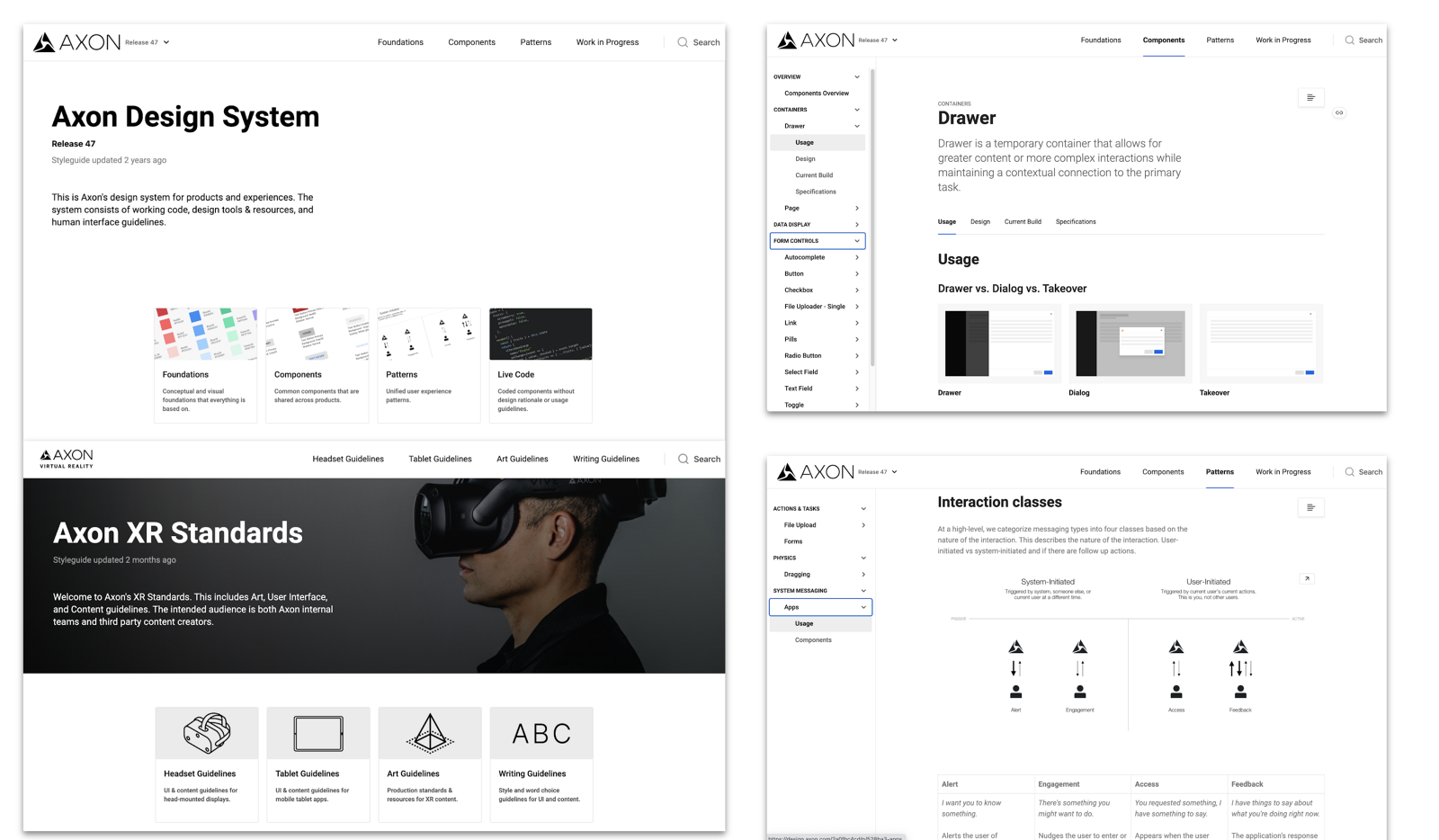Click the search magnifier icon in XR Standards header
Image resolution: width=1439 pixels, height=840 pixels.
(684, 459)
